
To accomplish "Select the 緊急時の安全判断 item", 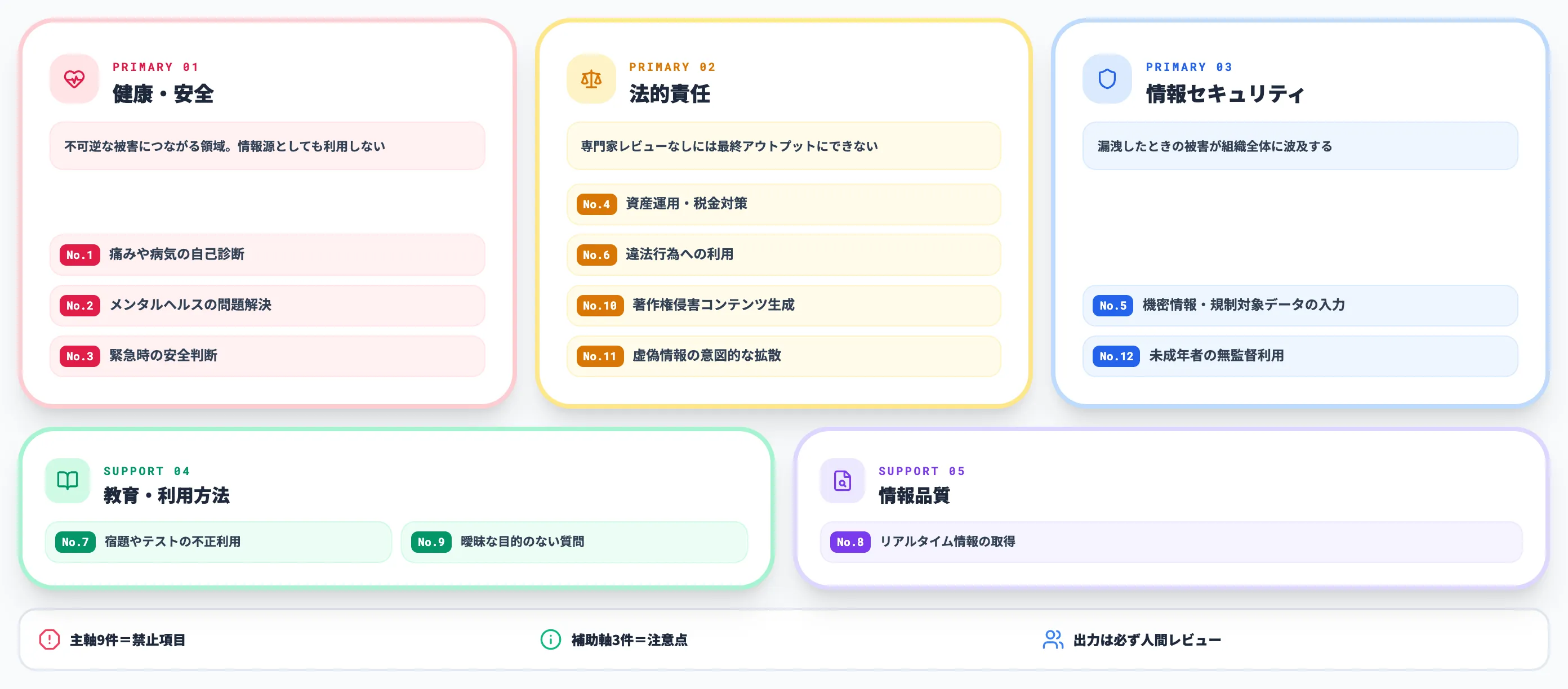I will (x=267, y=356).
